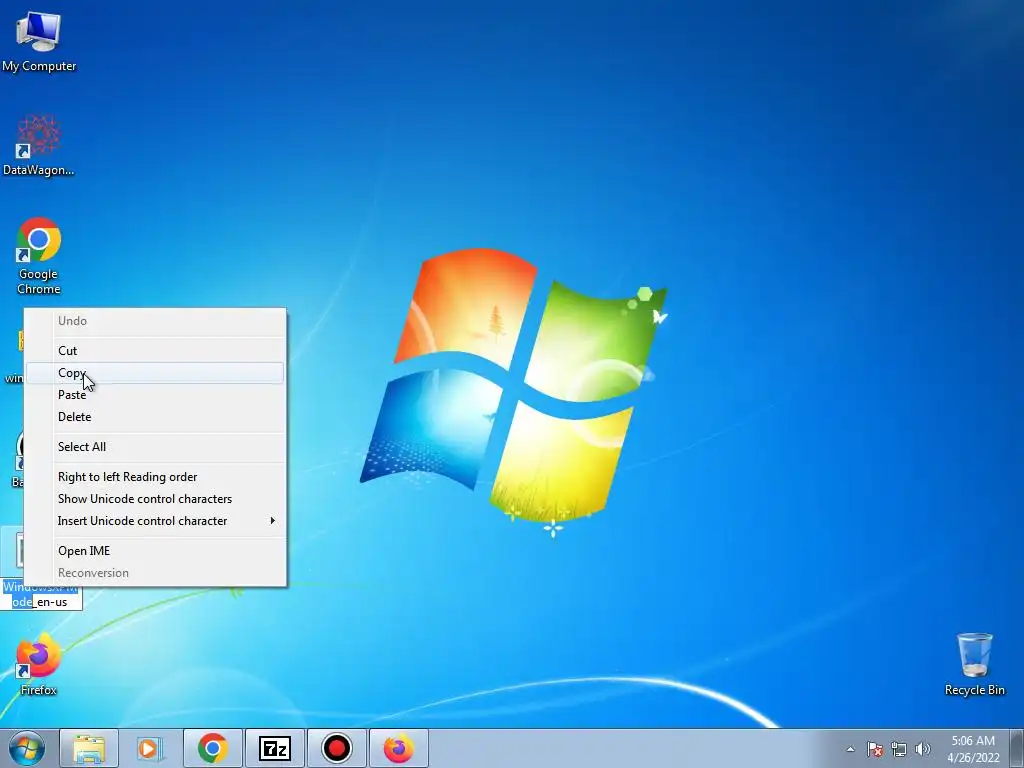
Task: Open the Action Center flag icon
Action: pyautogui.click(x=875, y=749)
